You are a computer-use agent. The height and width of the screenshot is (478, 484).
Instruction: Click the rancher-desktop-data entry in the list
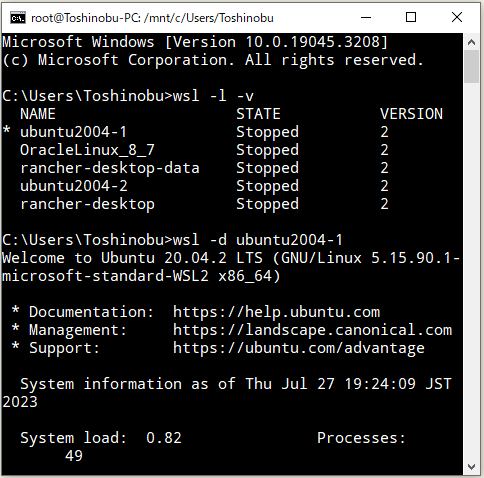point(110,168)
